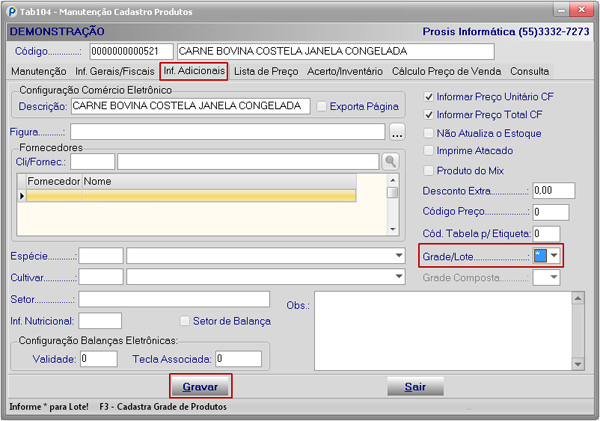This screenshot has width=600, height=421.
Task: Expand the Espécie description dropdown
Action: point(399,255)
